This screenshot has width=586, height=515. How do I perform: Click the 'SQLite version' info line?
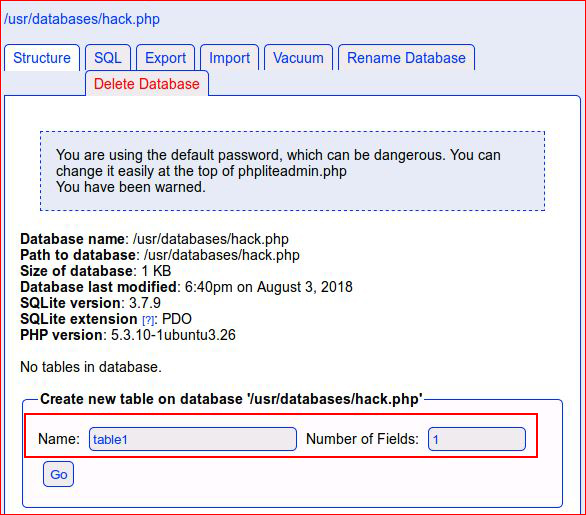coord(90,303)
